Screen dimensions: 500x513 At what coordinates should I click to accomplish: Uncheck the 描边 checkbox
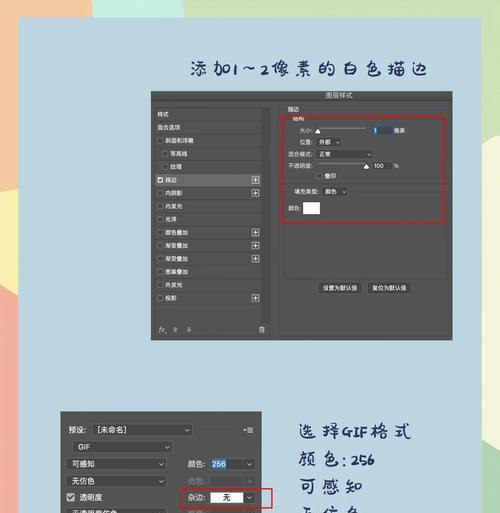[160, 180]
